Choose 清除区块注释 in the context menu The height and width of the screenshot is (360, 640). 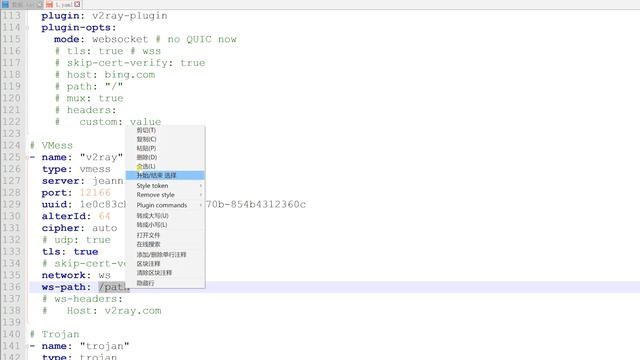click(165, 272)
